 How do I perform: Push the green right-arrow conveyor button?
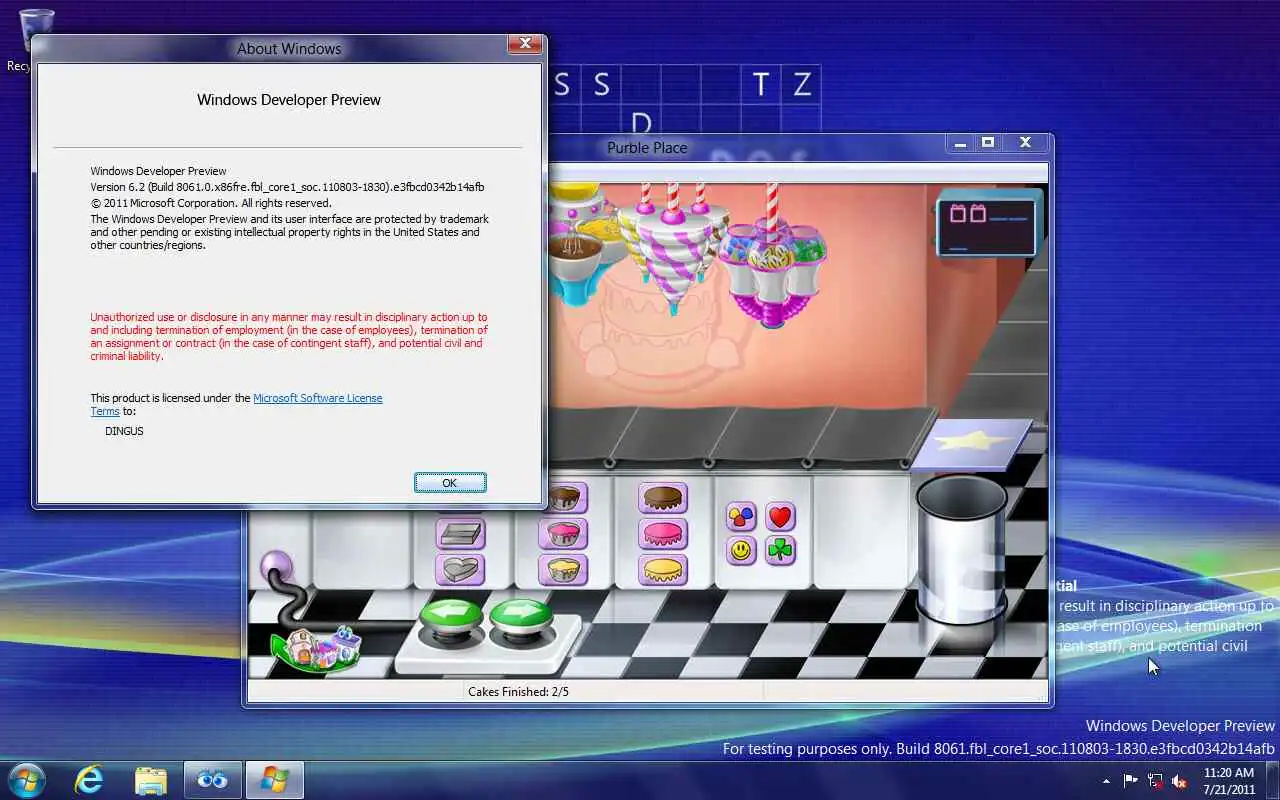[x=520, y=614]
